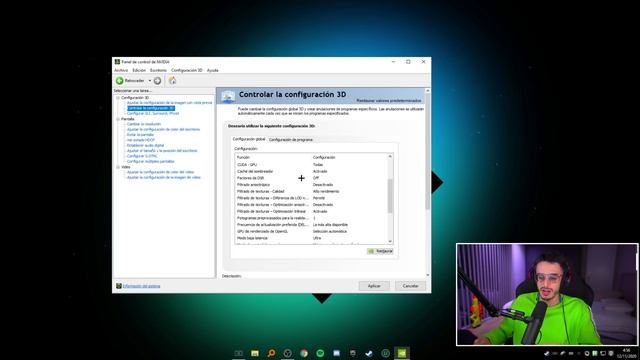Click the NVIDIA Control Panel taskbar icon
Image resolution: width=640 pixels, height=360 pixels.
tap(402, 353)
